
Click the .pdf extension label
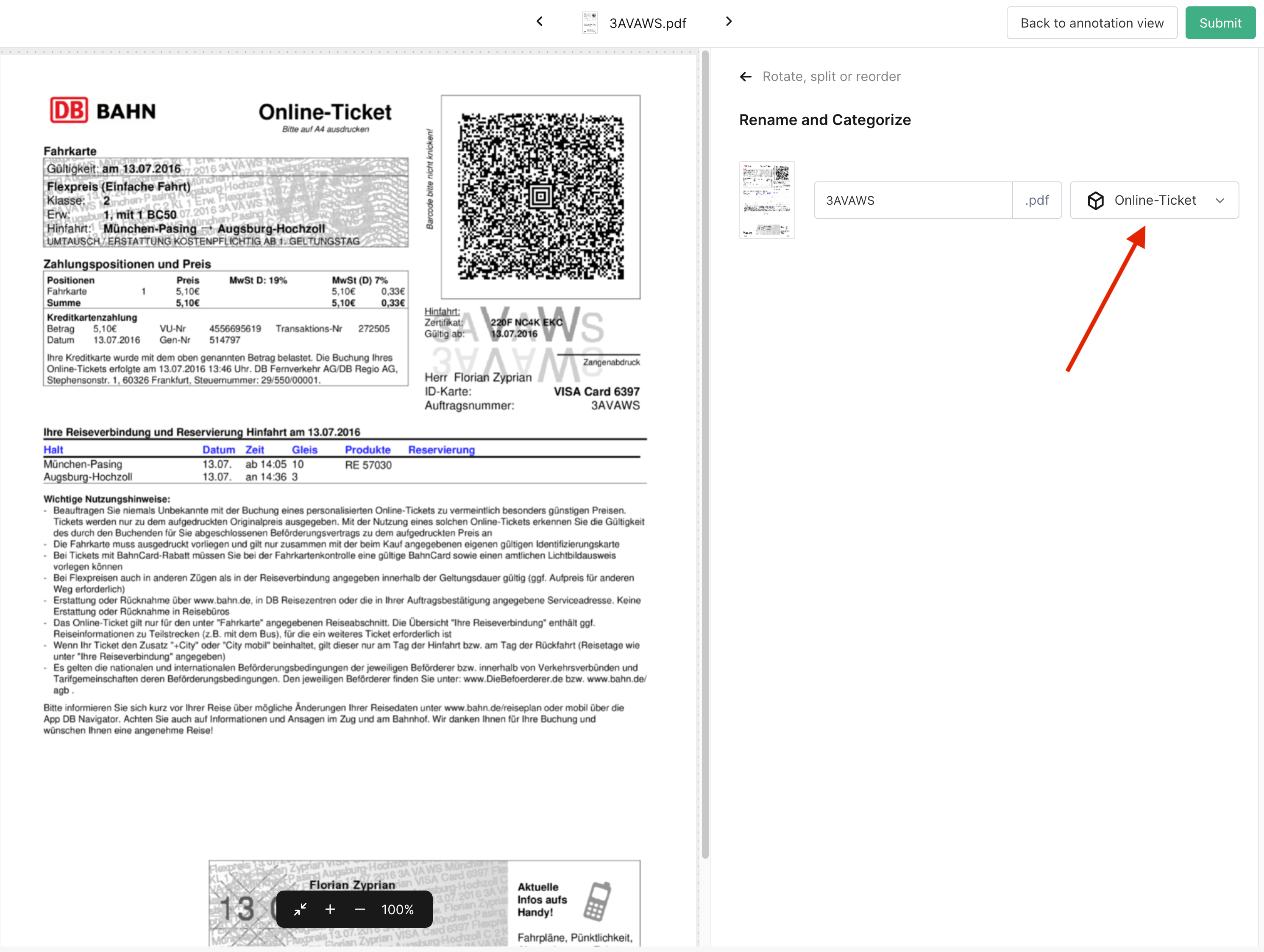click(x=1037, y=200)
